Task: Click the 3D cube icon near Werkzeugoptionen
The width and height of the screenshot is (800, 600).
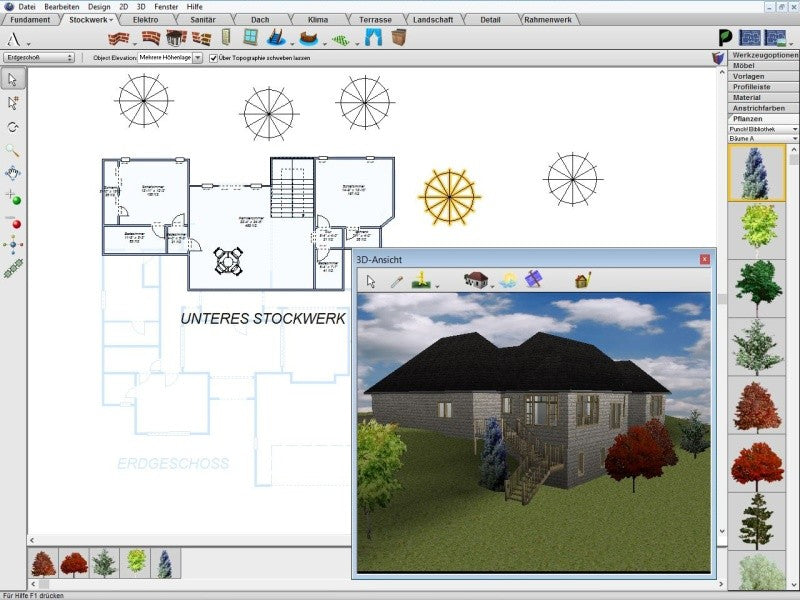Action: coord(718,58)
